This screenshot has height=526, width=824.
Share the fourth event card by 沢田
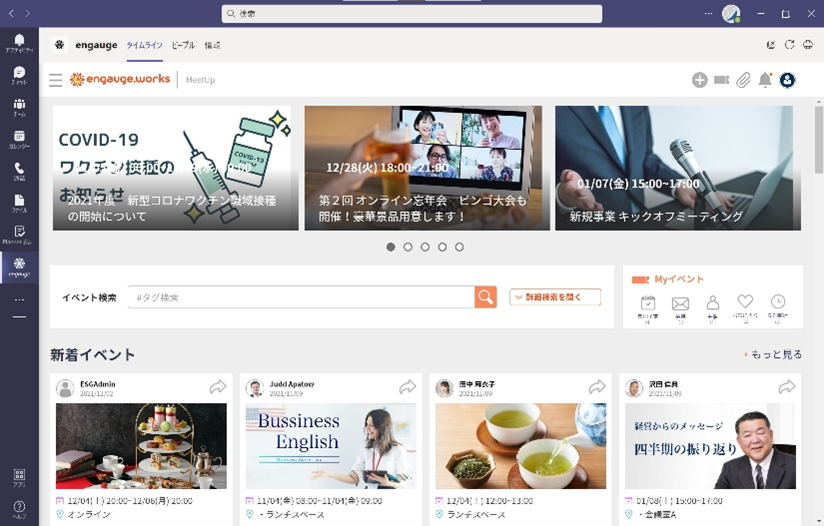point(787,388)
